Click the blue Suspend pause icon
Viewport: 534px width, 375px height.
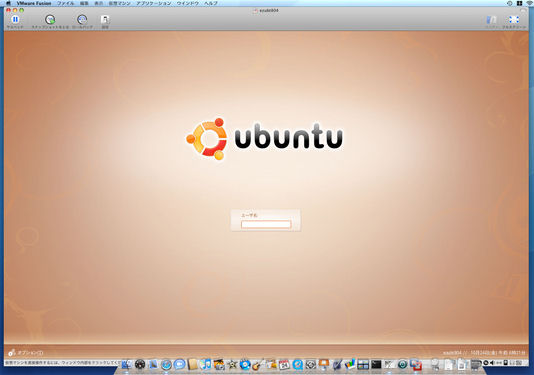(x=15, y=19)
